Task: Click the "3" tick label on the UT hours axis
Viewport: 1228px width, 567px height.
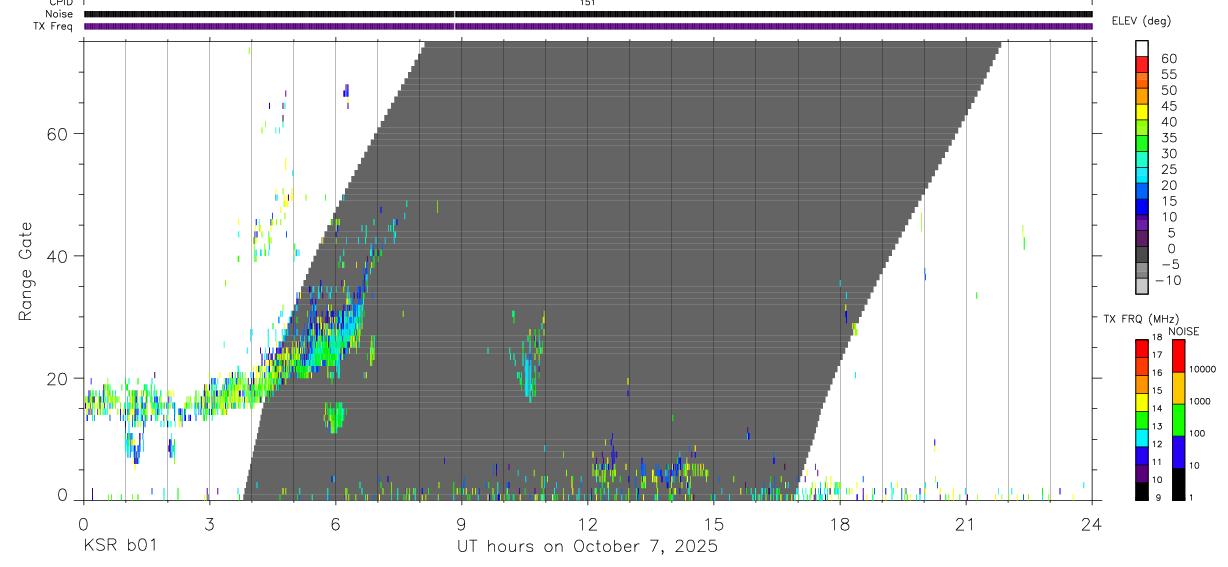Action: point(209,524)
